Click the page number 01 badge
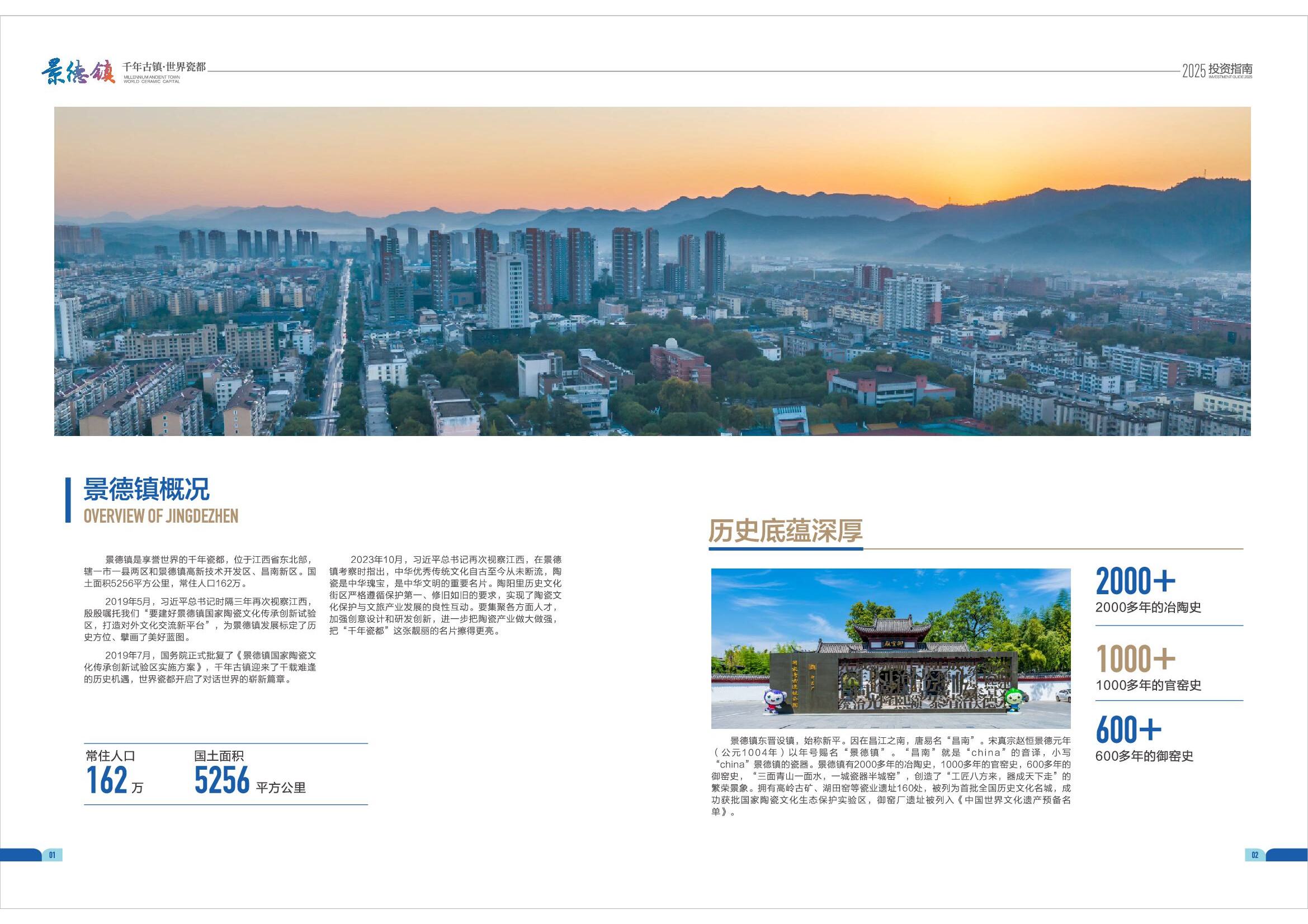This screenshot has width=1308, height=924. (x=51, y=855)
